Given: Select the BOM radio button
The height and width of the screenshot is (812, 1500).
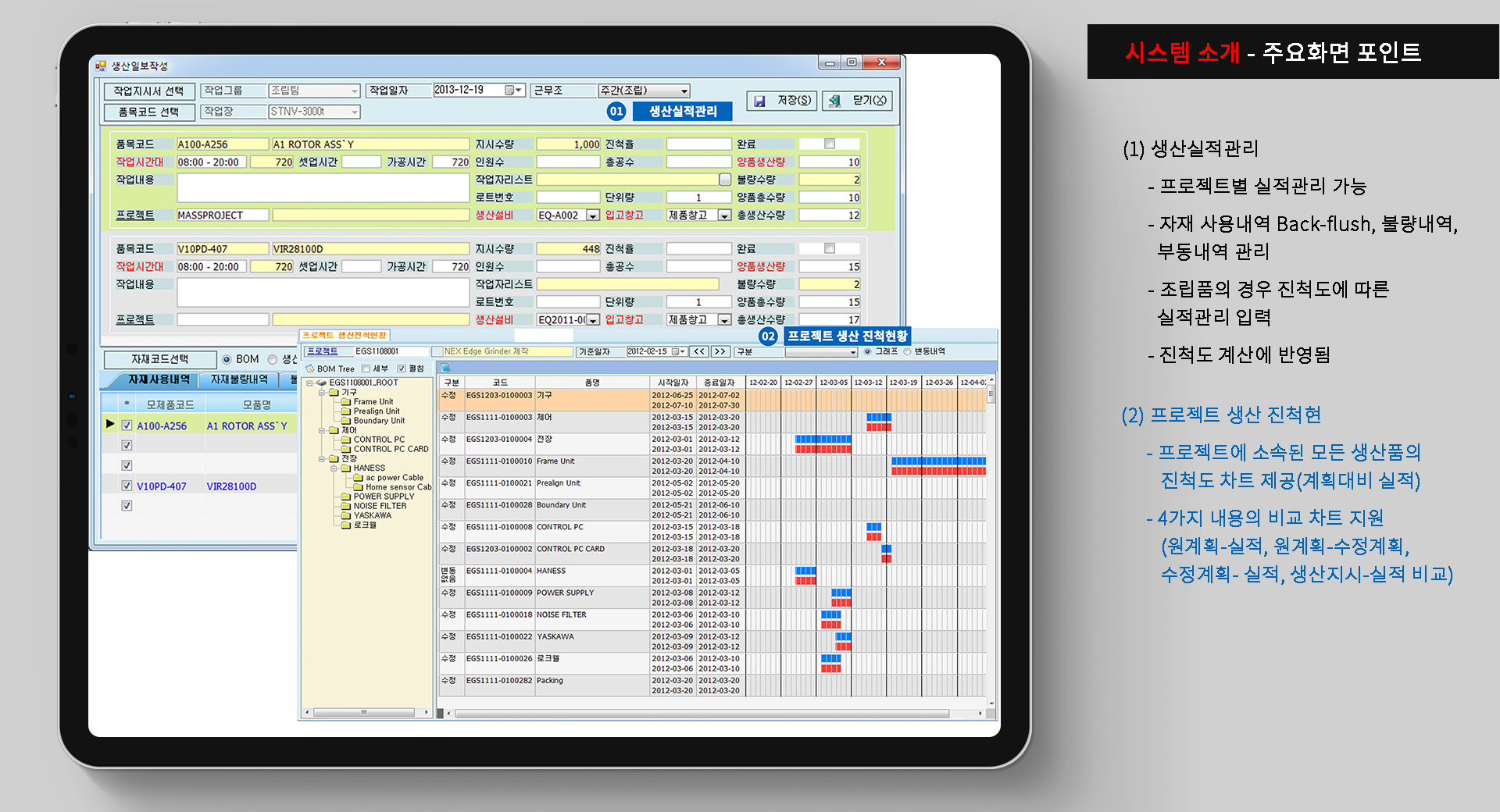Looking at the screenshot, I should pyautogui.click(x=227, y=359).
